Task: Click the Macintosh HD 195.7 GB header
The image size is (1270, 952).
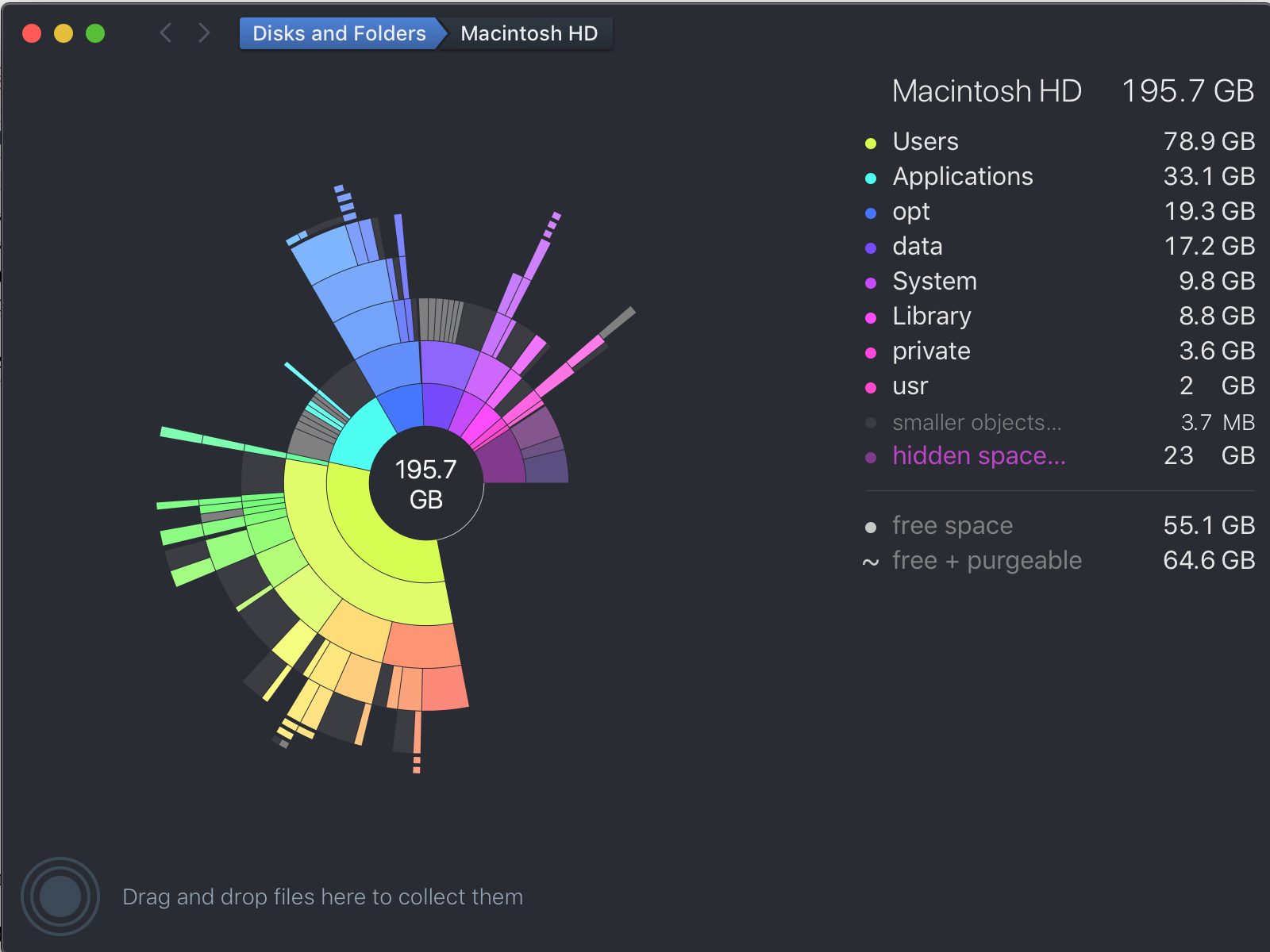Action: click(x=1073, y=90)
